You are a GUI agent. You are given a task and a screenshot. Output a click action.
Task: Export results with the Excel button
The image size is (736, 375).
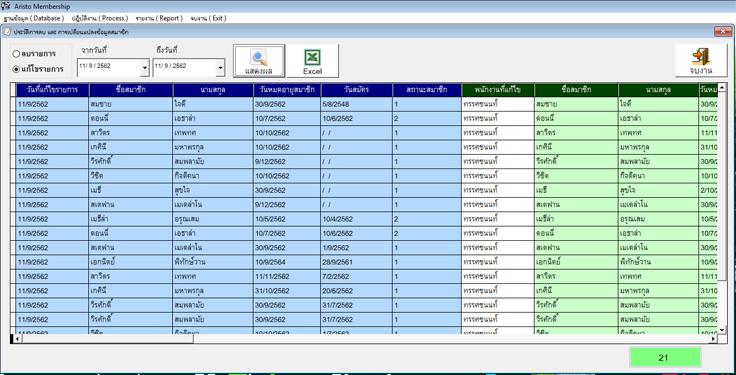312,61
